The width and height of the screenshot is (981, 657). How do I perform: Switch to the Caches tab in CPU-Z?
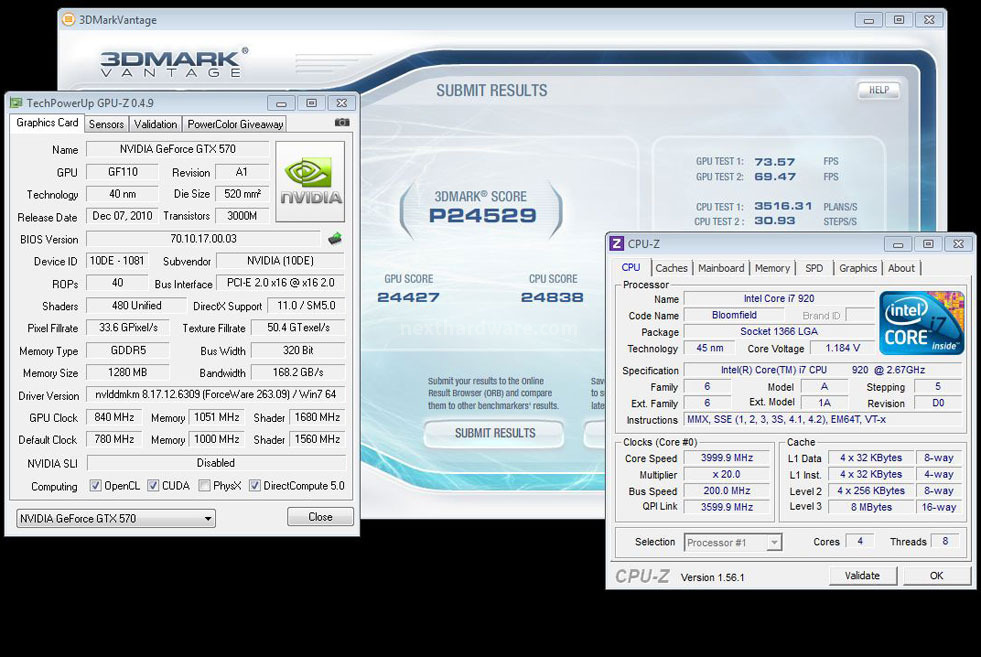[671, 268]
